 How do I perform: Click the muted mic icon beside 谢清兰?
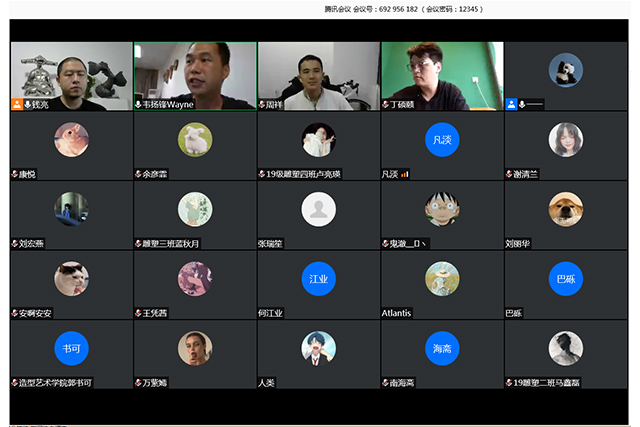coord(510,174)
